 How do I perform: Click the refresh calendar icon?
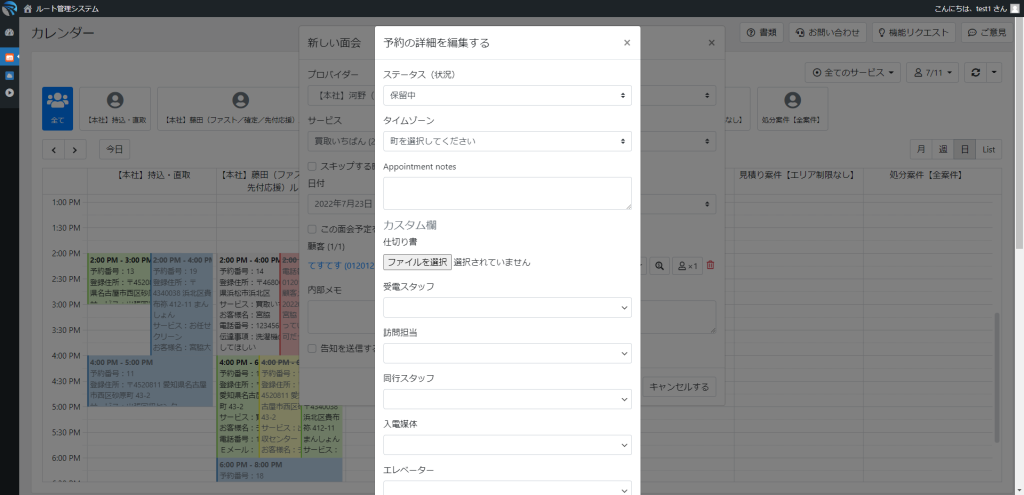975,73
